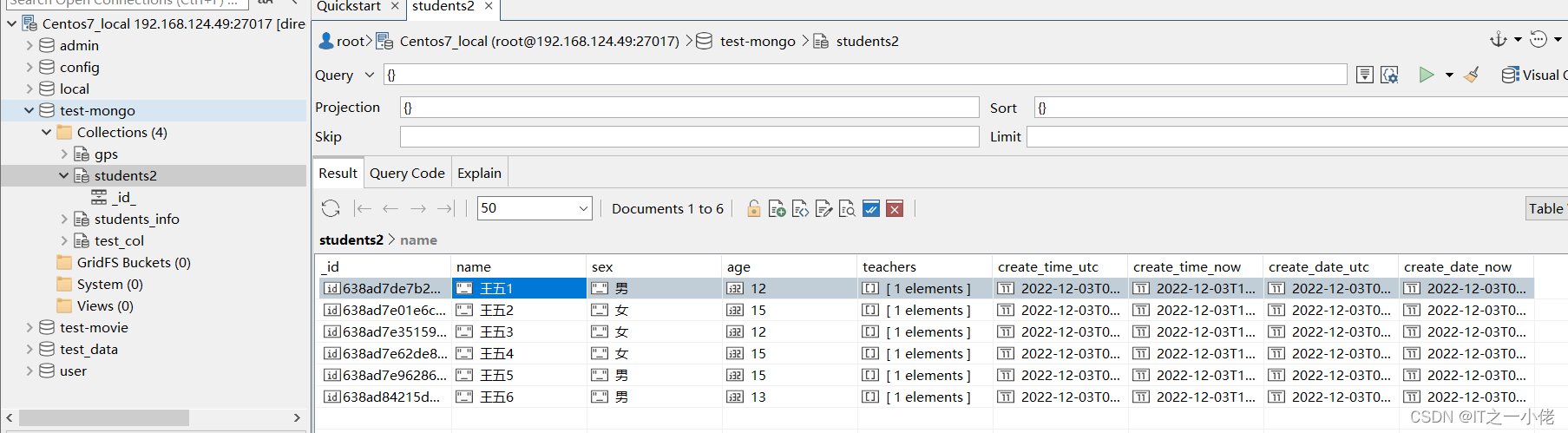This screenshot has height=433, width=1568.
Task: Expand the students_info collection
Action: [64, 219]
